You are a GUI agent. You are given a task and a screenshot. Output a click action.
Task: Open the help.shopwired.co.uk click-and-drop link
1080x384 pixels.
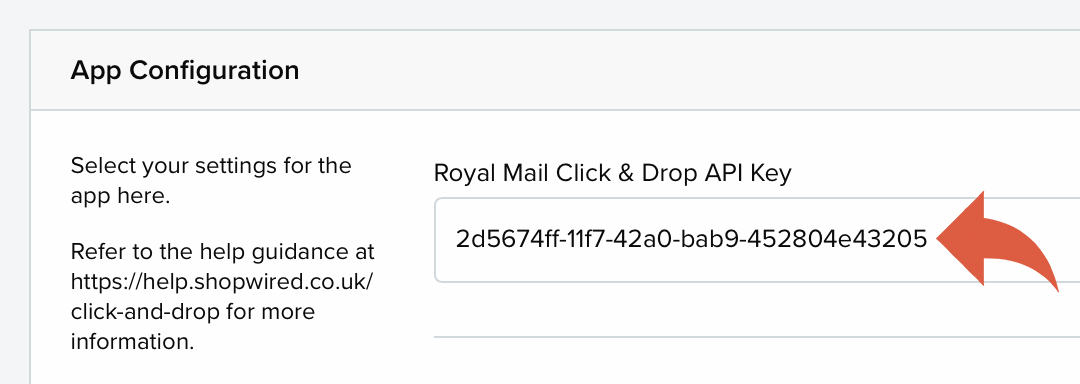(222, 296)
